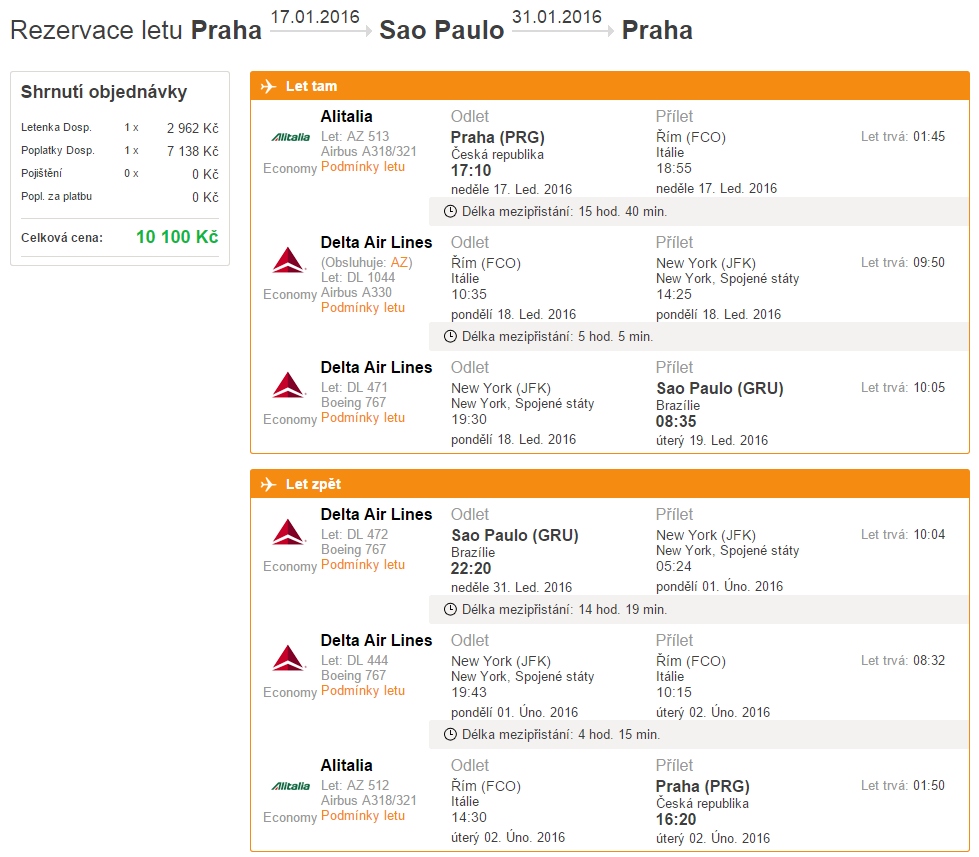The width and height of the screenshot is (979, 857).
Task: Click the departure time 22:20
Action: (471, 569)
